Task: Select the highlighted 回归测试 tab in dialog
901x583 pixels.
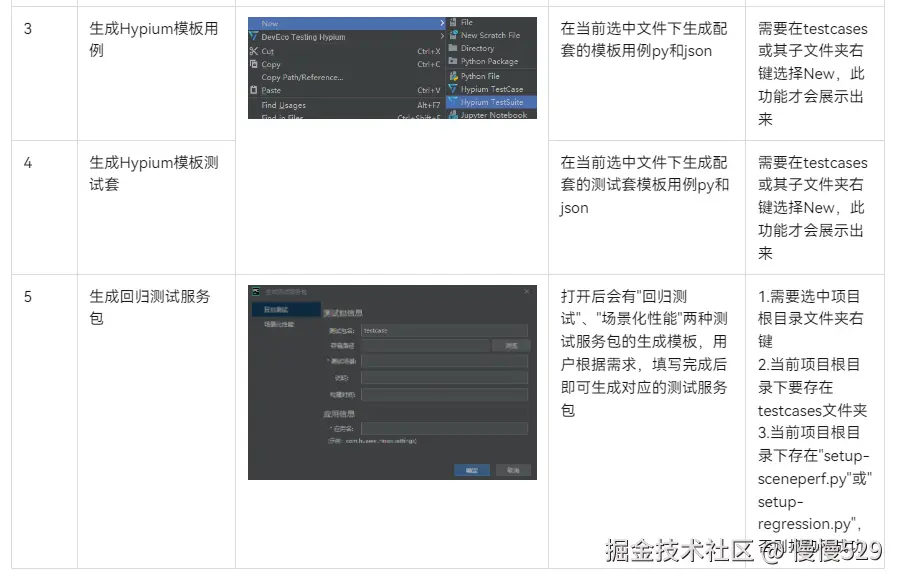Action: coord(286,310)
